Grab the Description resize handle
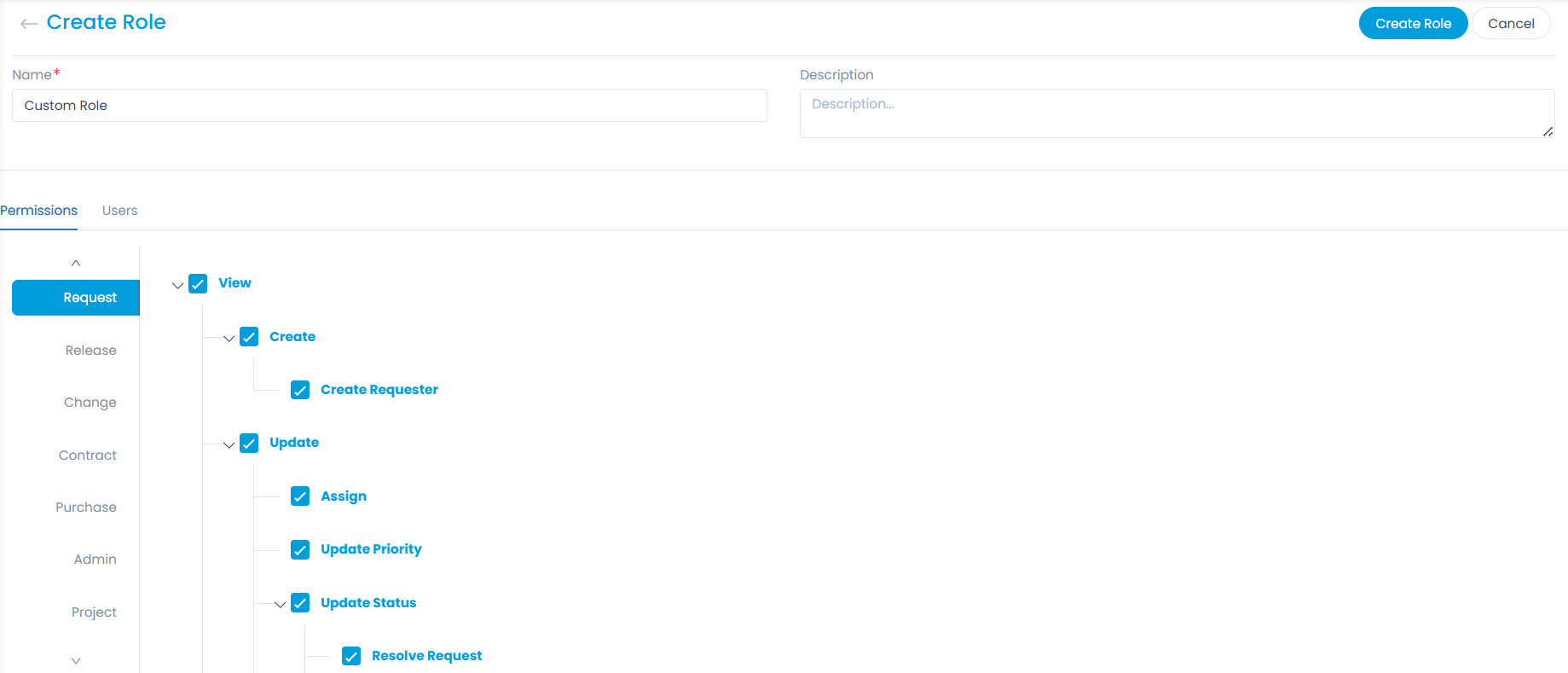 (x=1548, y=131)
